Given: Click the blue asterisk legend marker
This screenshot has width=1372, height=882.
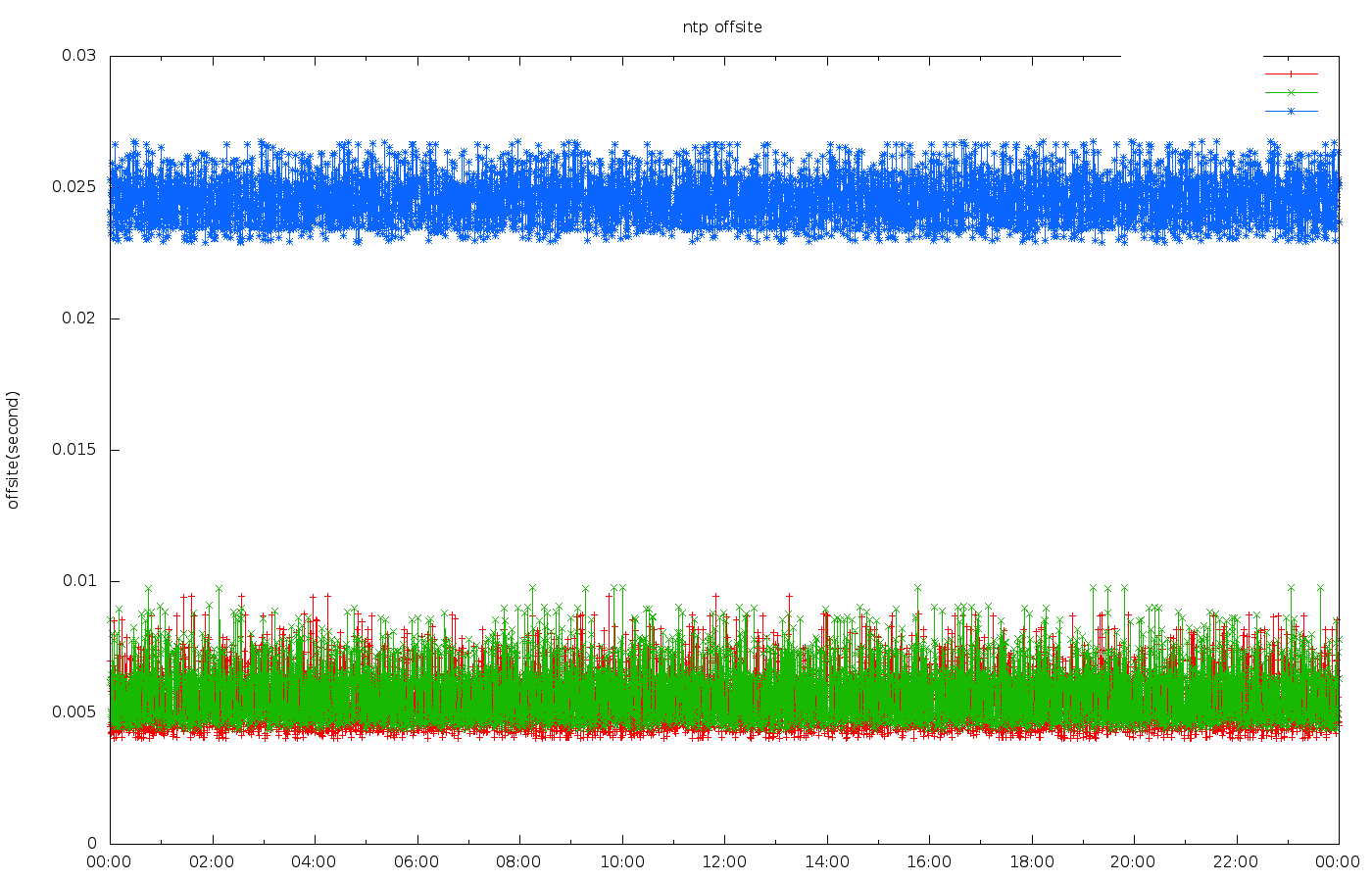Looking at the screenshot, I should 1291,111.
